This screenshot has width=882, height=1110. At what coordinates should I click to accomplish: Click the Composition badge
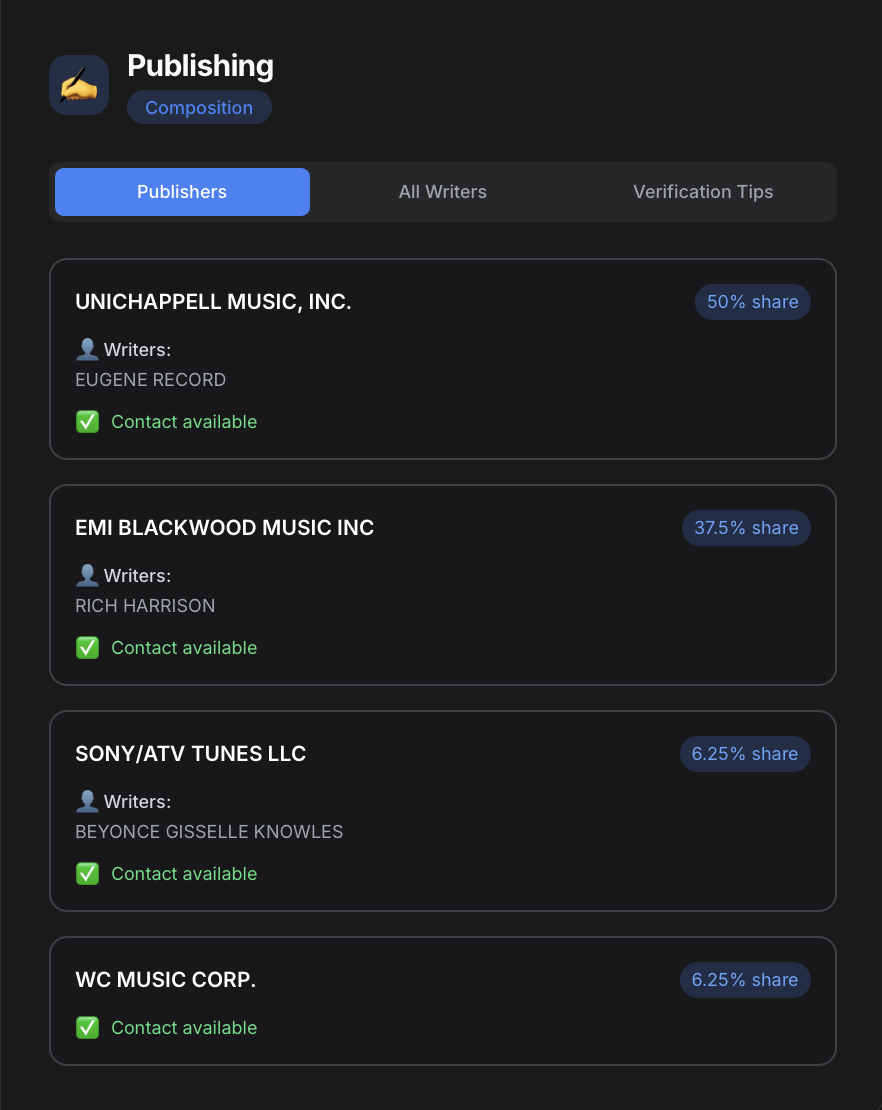(199, 107)
